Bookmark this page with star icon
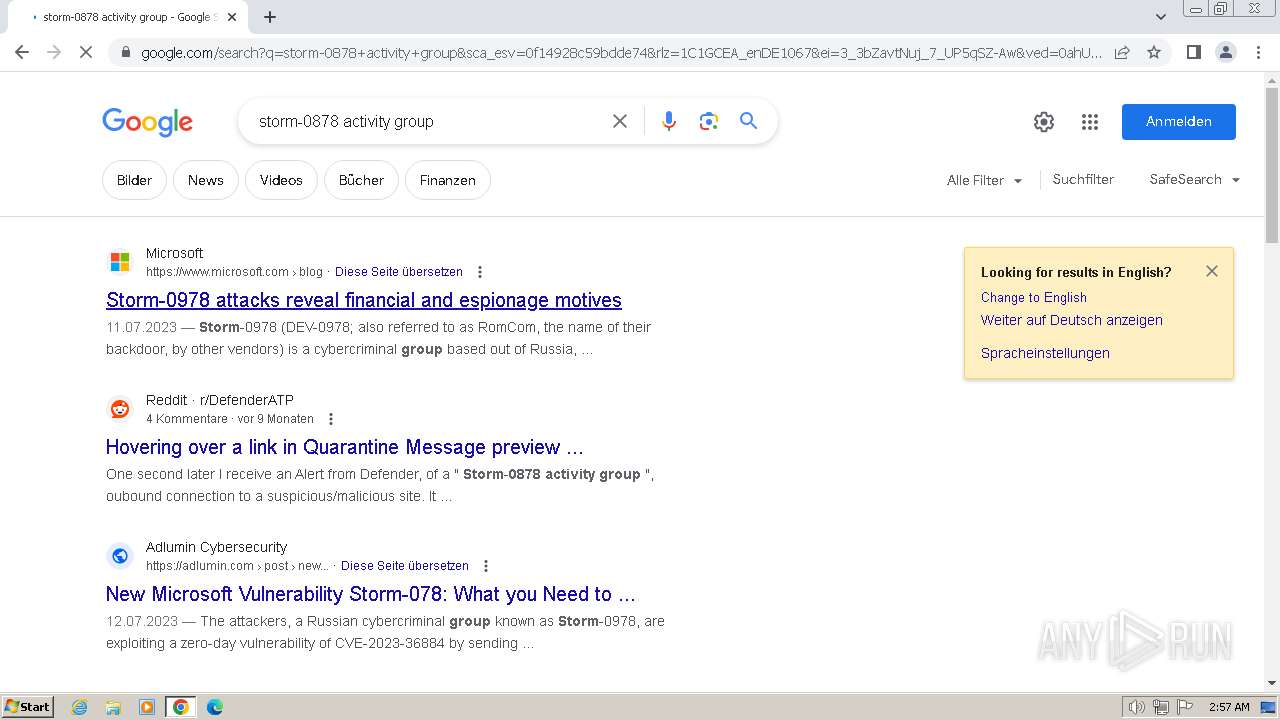1280x720 pixels. pos(1154,52)
